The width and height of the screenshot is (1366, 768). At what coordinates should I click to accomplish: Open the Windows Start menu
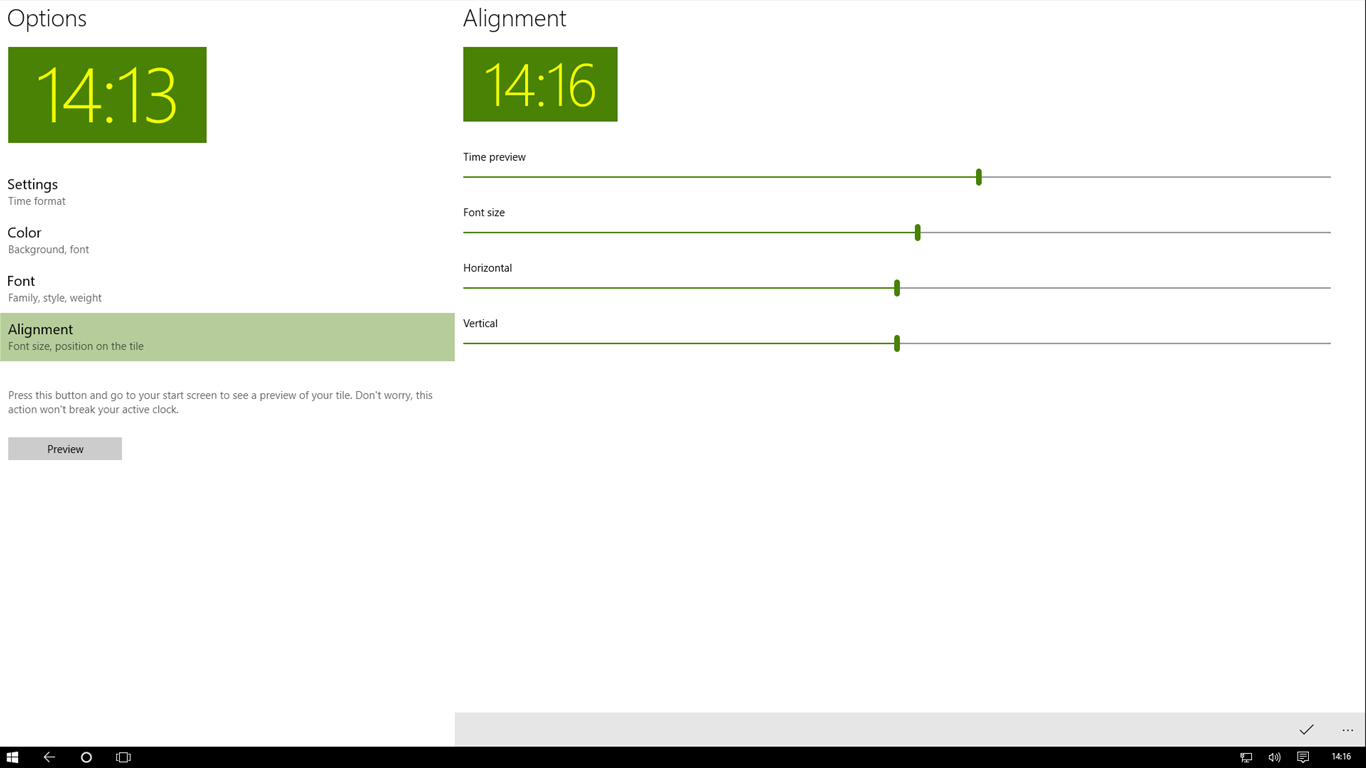pos(12,757)
